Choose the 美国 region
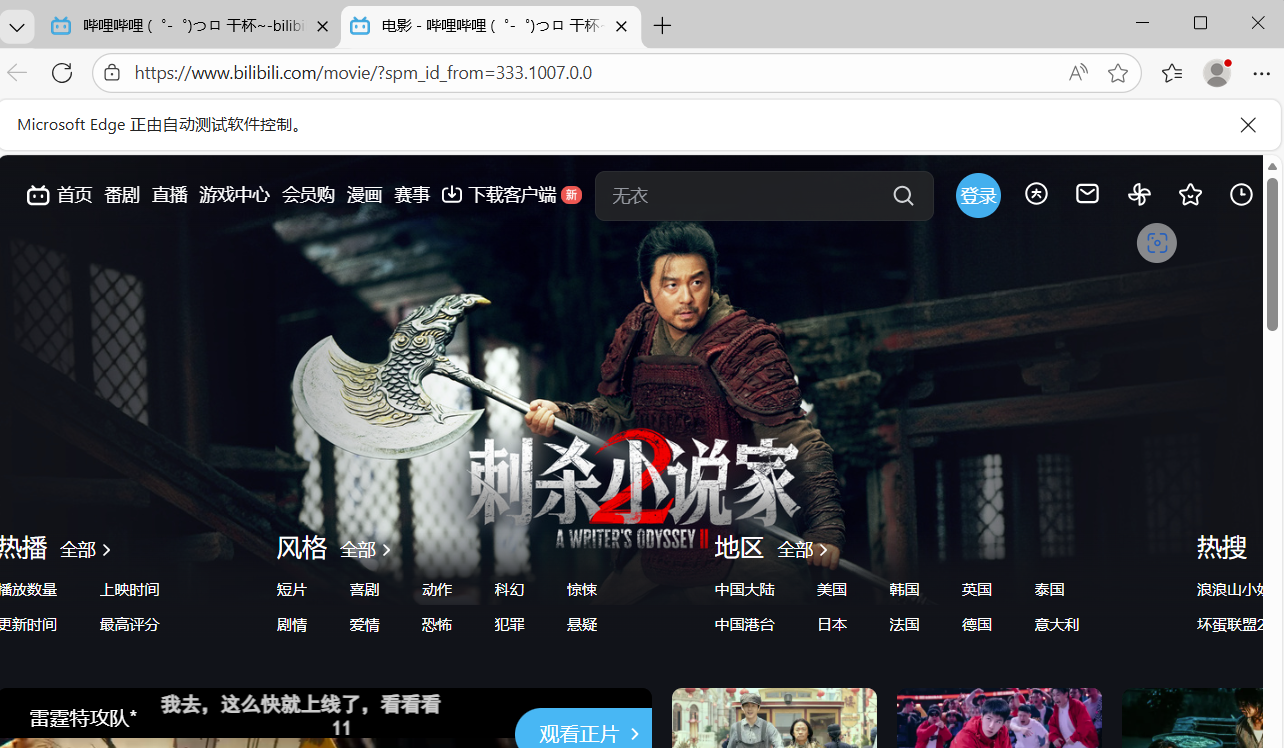The height and width of the screenshot is (748, 1284). (x=832, y=590)
